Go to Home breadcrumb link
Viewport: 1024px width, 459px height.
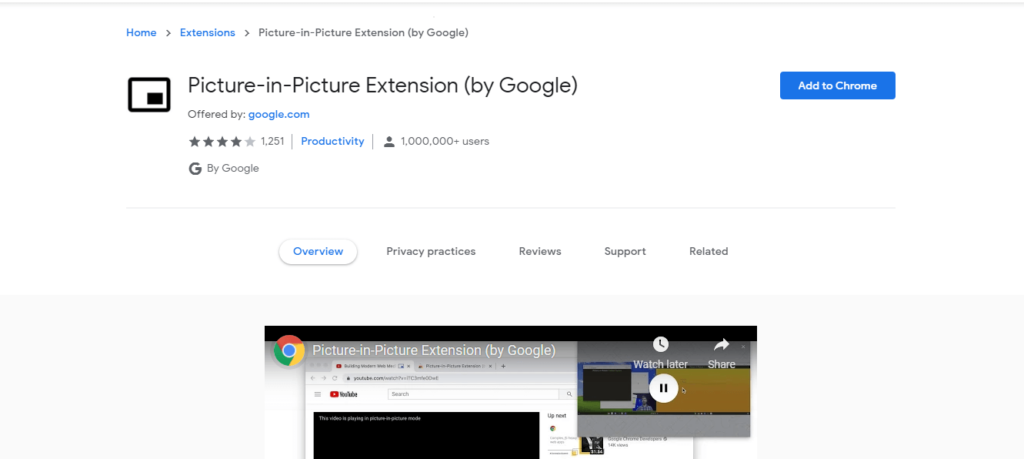[141, 33]
